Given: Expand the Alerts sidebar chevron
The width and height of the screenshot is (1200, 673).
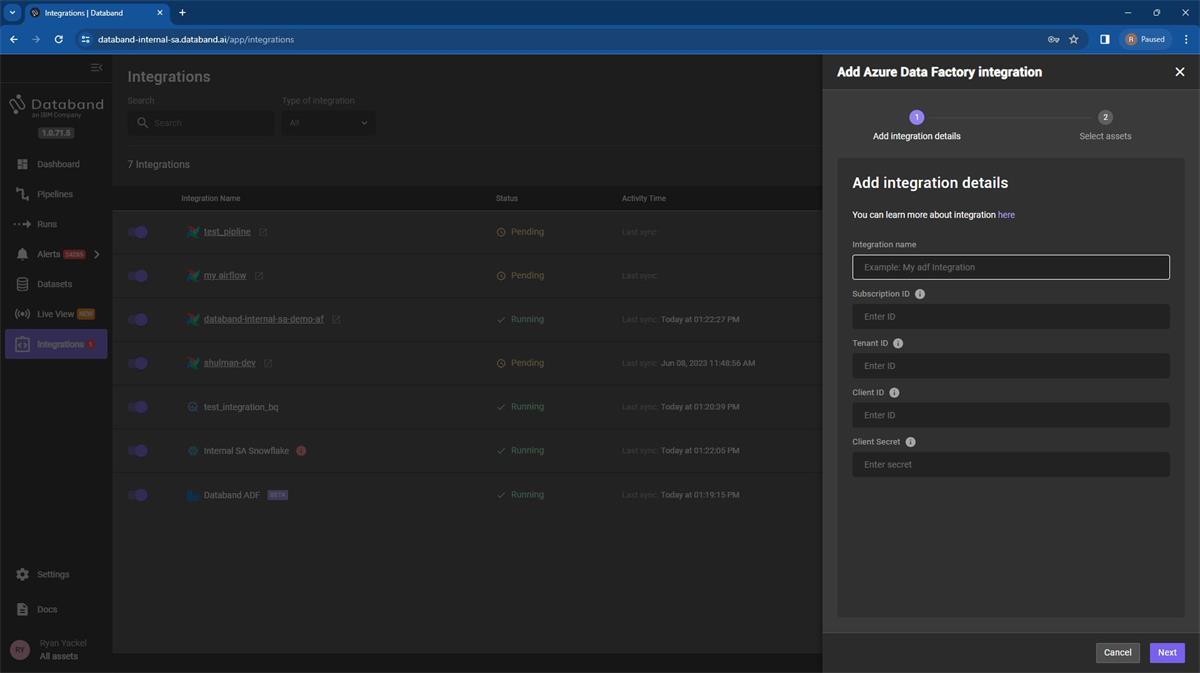Looking at the screenshot, I should pyautogui.click(x=95, y=254).
